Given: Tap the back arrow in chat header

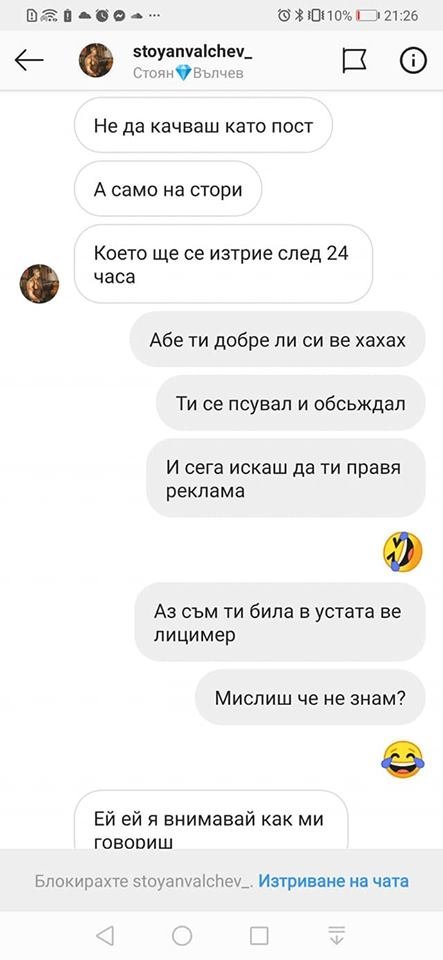Looking at the screenshot, I should pyautogui.click(x=29, y=60).
